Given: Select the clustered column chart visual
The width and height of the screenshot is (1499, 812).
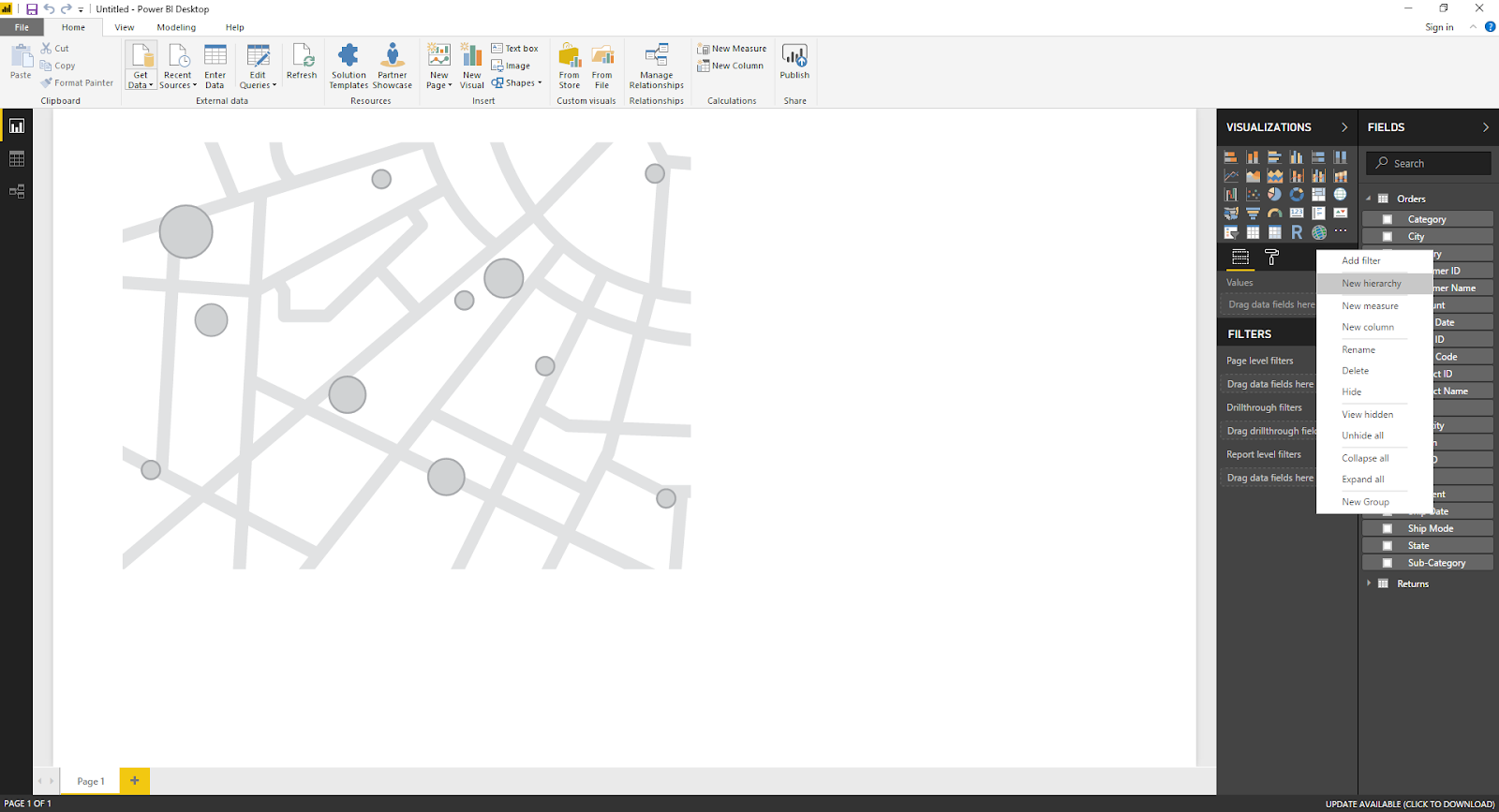Looking at the screenshot, I should coord(1297,157).
